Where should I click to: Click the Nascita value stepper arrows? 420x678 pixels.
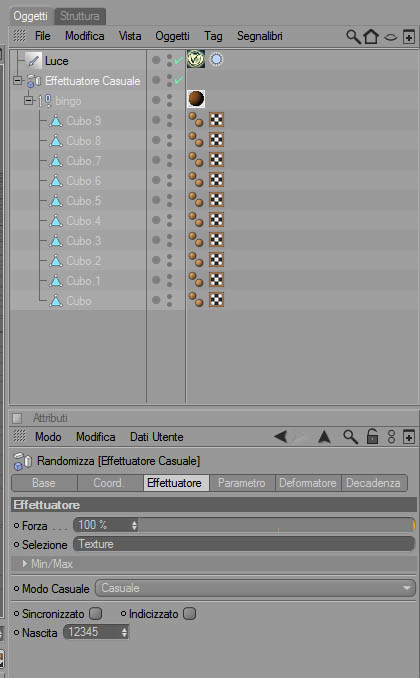[125, 633]
